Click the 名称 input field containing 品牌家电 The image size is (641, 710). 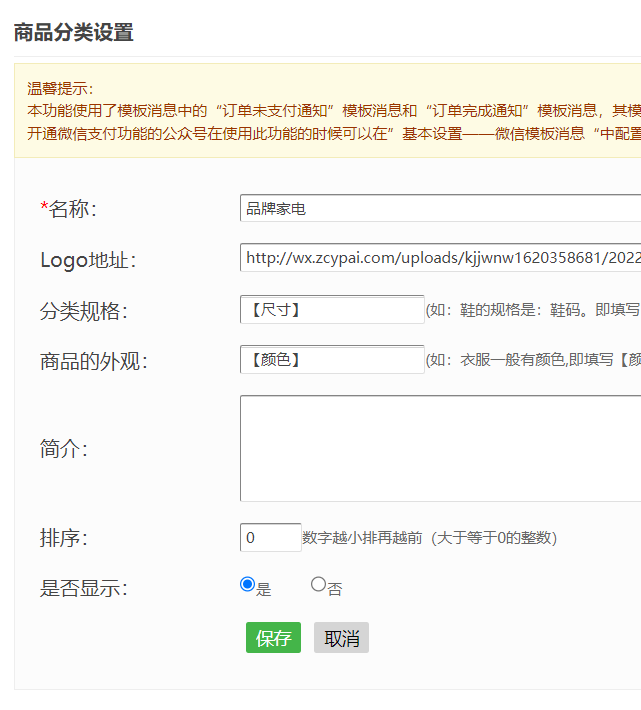tap(440, 208)
